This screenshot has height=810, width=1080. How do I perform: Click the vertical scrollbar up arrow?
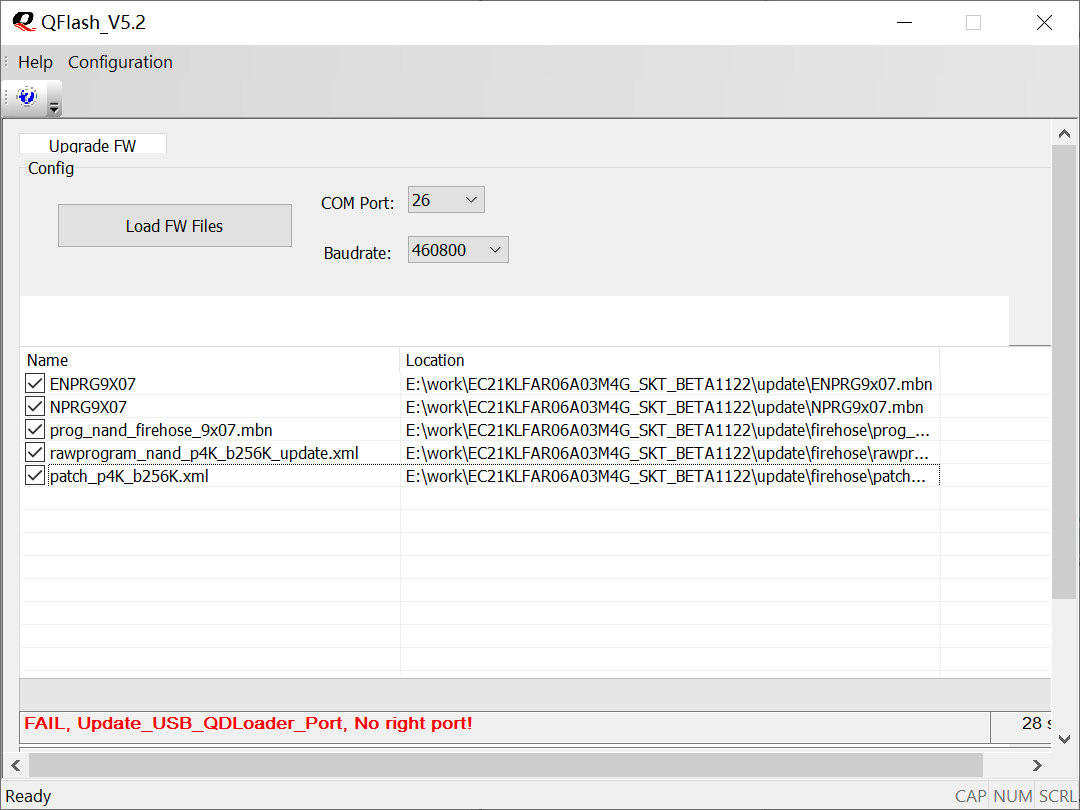(1064, 134)
